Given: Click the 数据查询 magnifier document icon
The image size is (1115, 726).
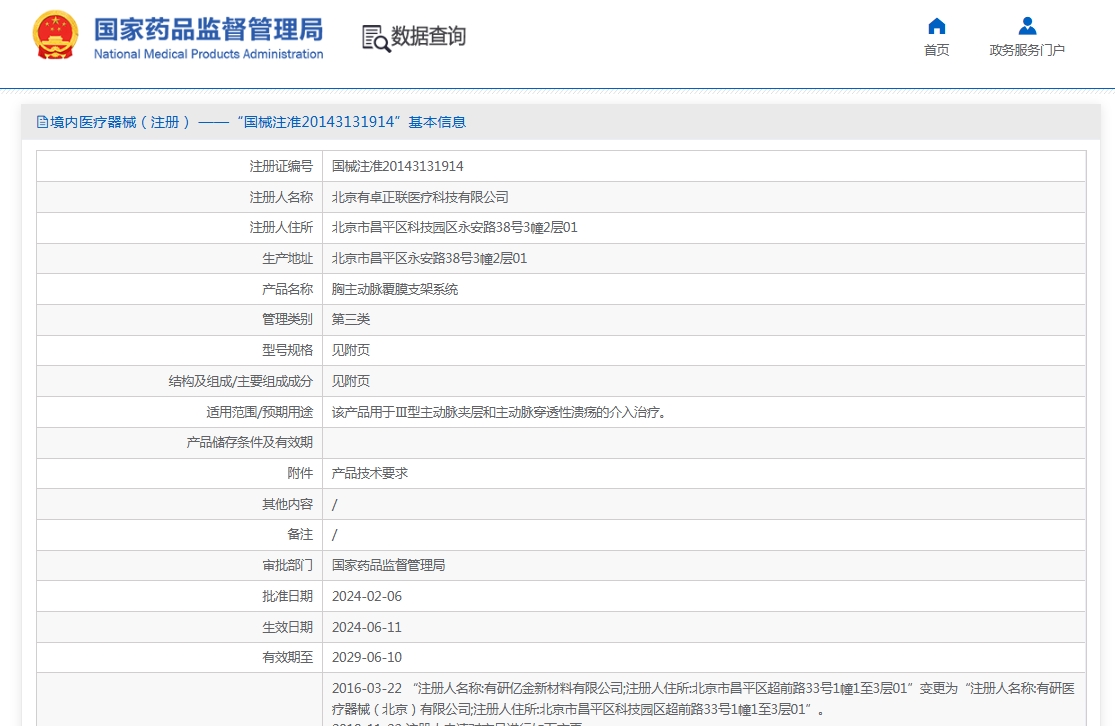Looking at the screenshot, I should [x=375, y=38].
